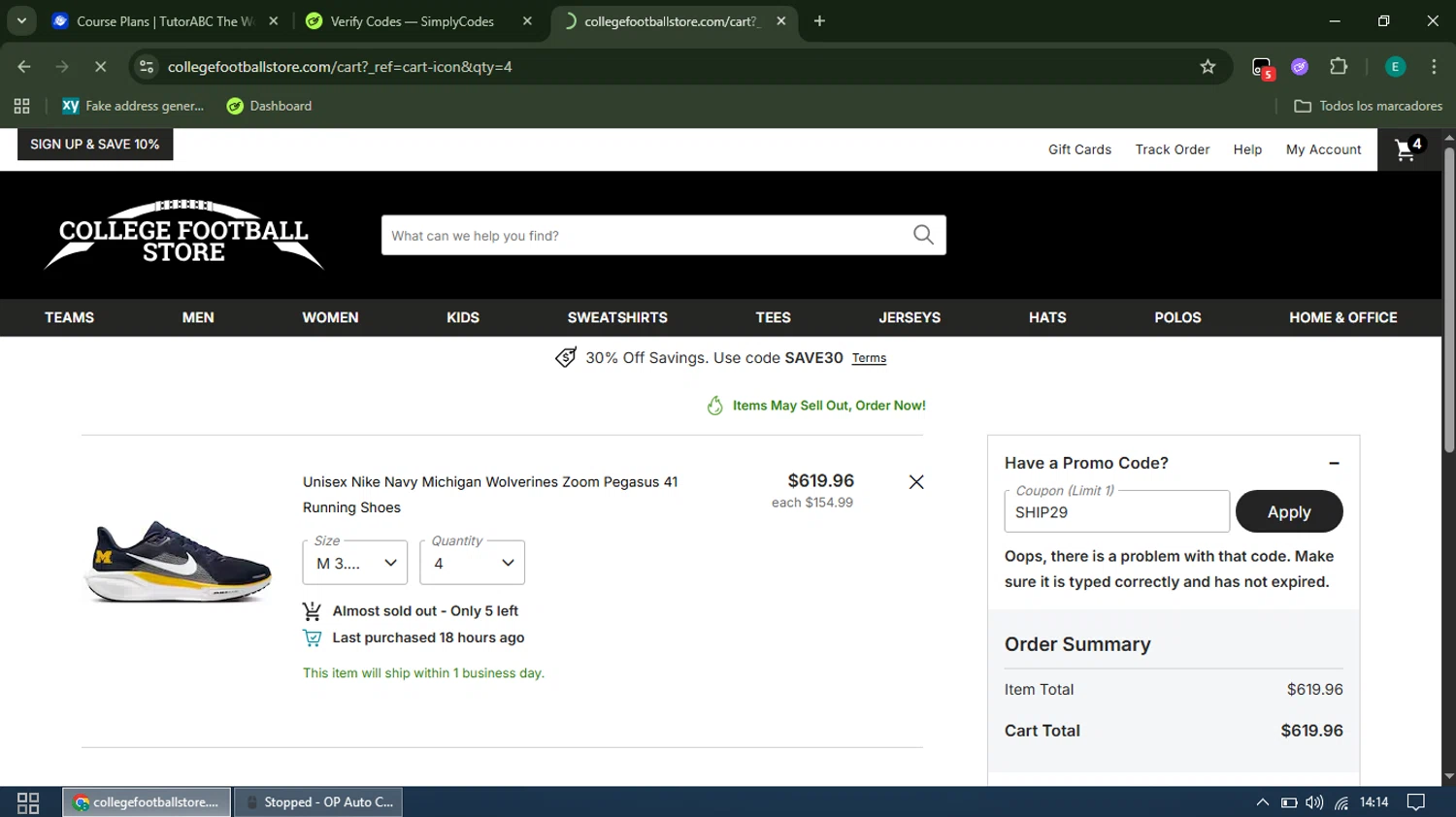The image size is (1456, 817).
Task: Show hidden system tray icons
Action: tap(1262, 802)
